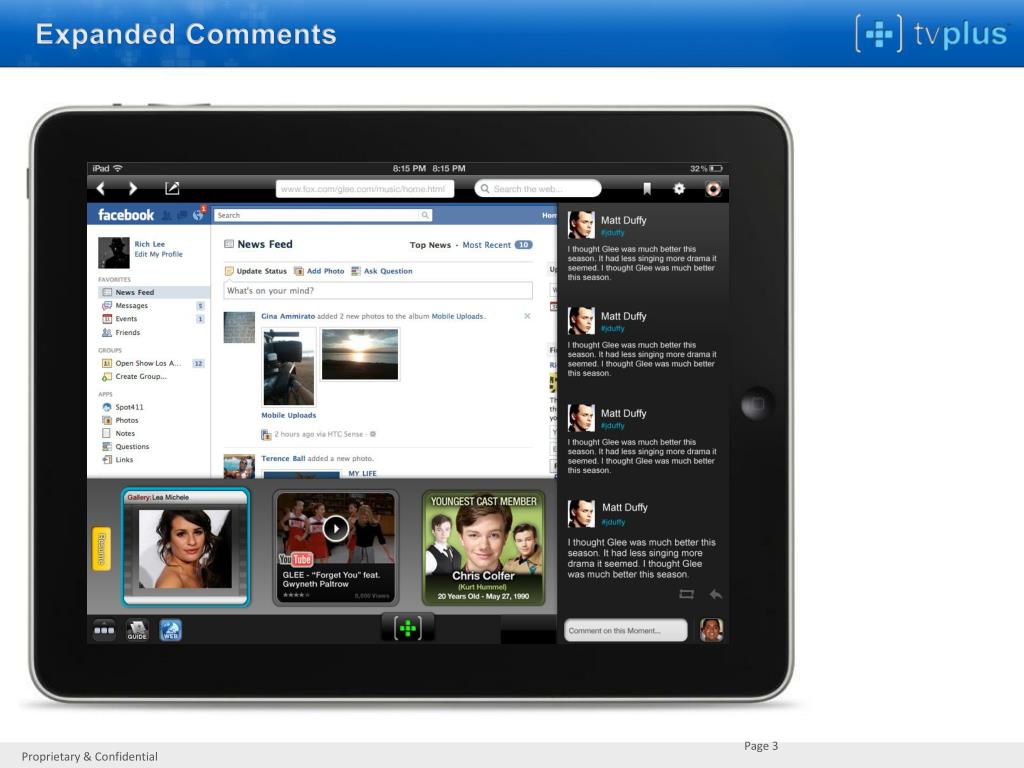This screenshot has width=1024, height=768.
Task: Open Photos app in sidebar
Action: click(127, 420)
